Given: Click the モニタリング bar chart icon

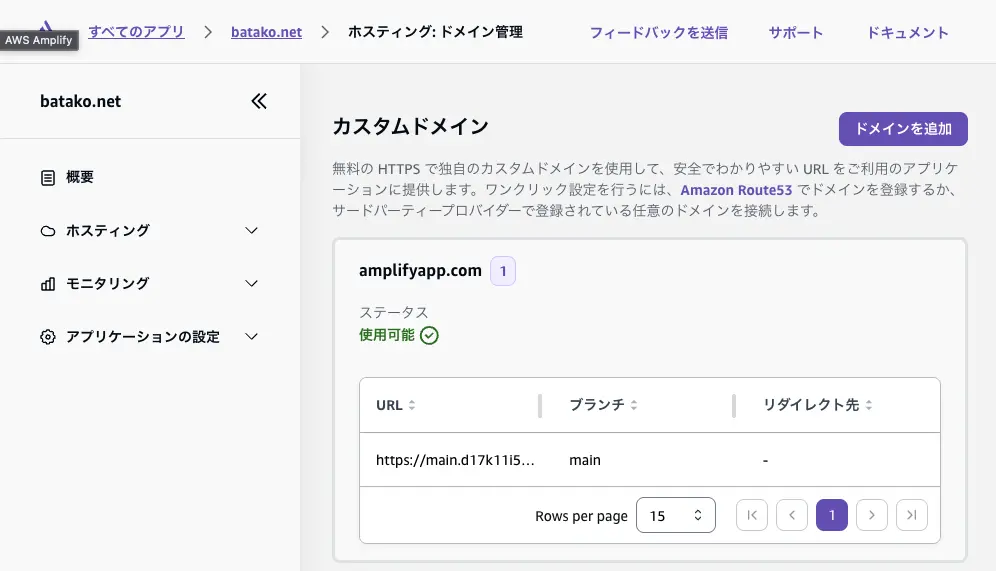Looking at the screenshot, I should coord(48,284).
